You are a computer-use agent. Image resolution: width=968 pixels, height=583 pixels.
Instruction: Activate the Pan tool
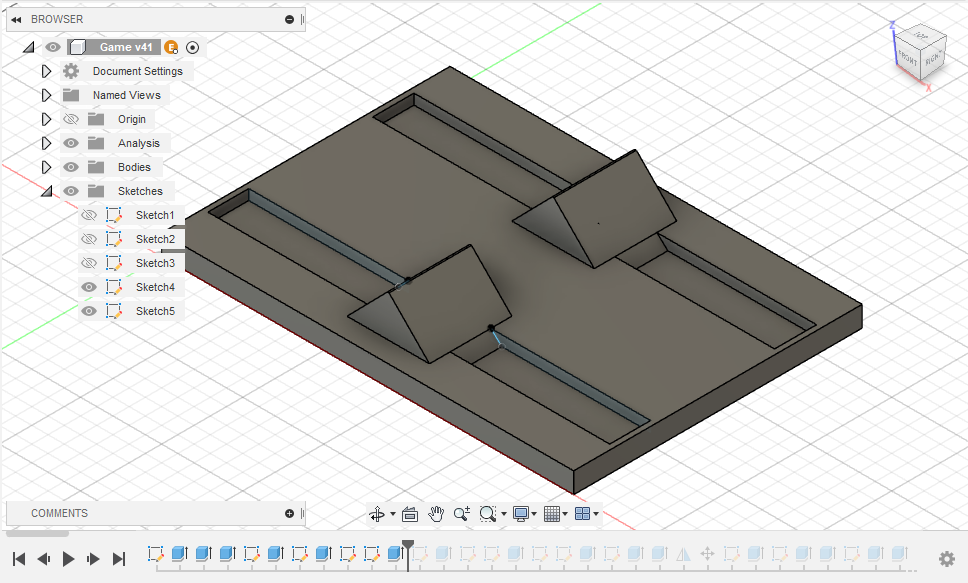click(436, 513)
